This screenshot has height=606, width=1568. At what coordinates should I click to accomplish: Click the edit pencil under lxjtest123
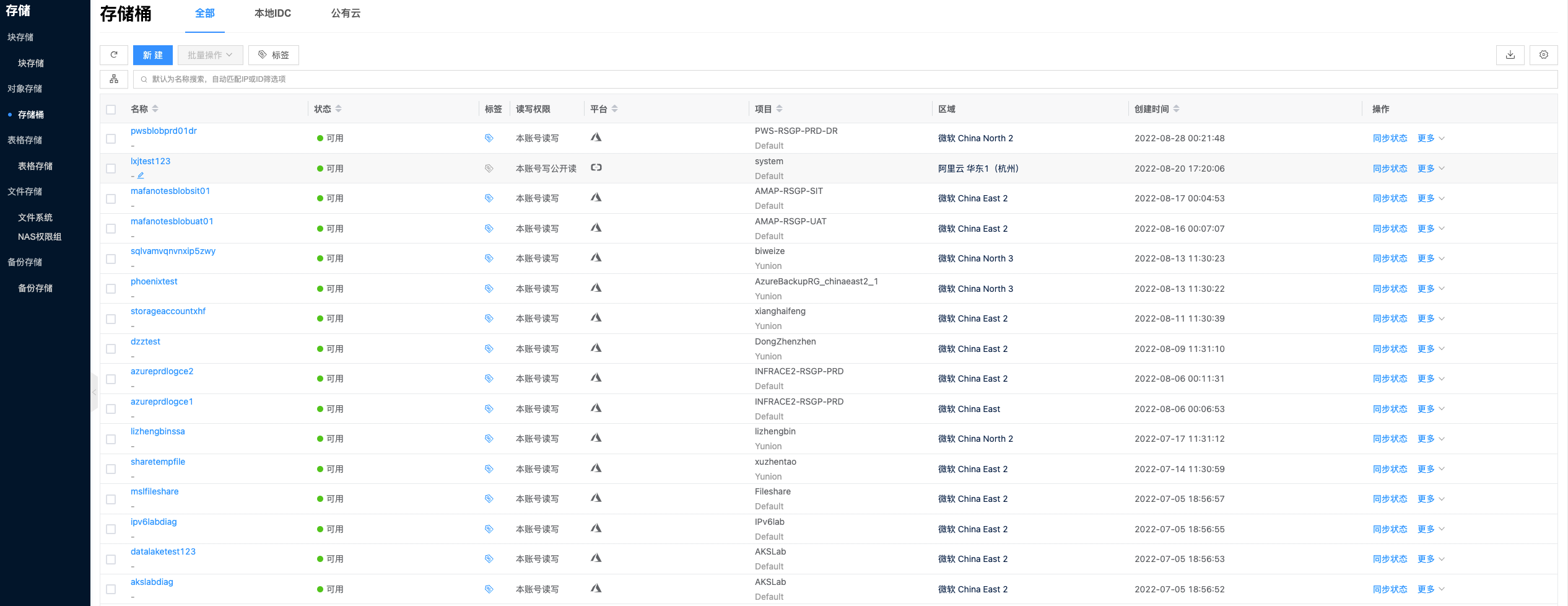141,176
